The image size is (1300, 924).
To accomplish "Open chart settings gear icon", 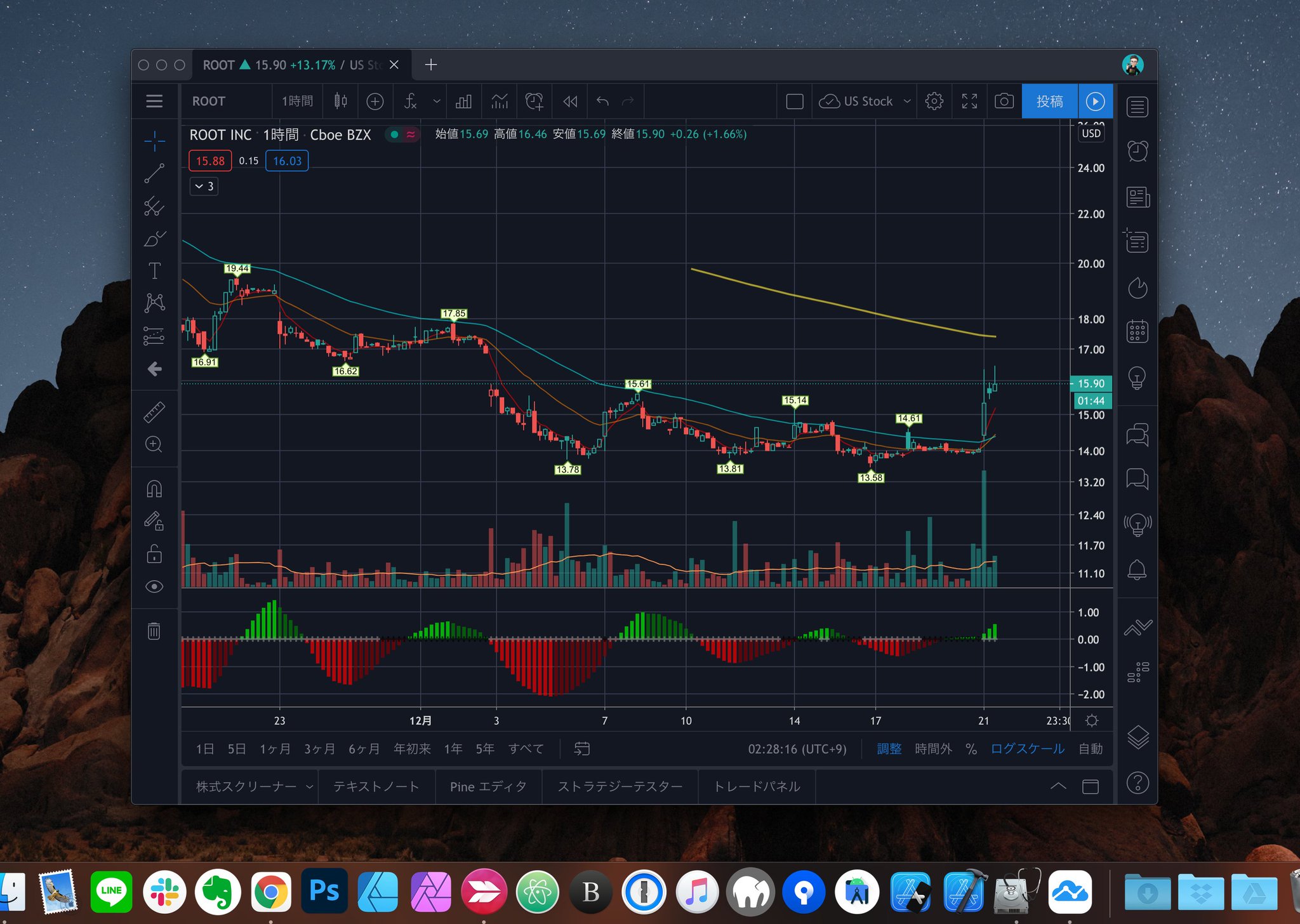I will point(934,102).
